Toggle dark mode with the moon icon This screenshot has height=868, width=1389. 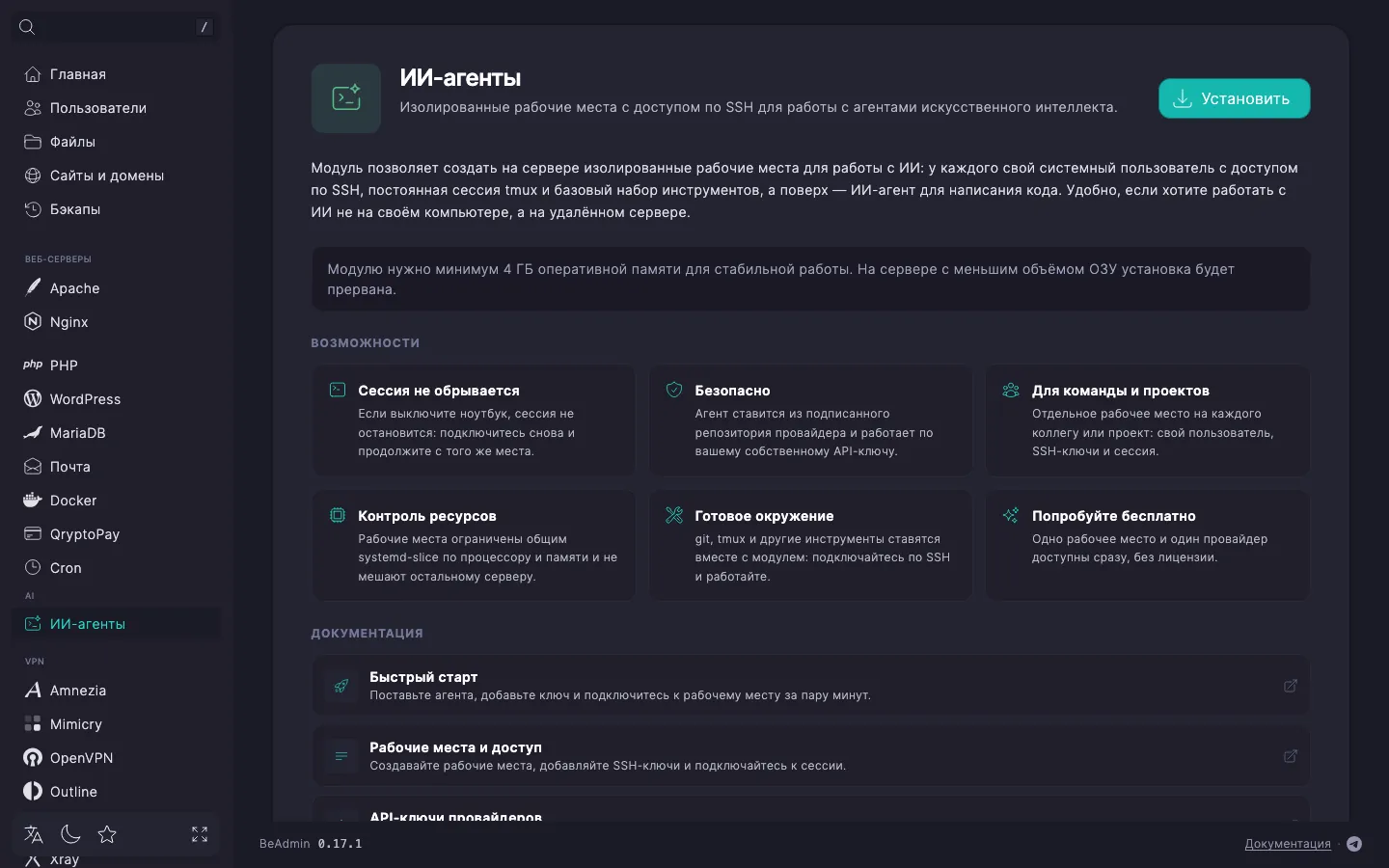[70, 834]
